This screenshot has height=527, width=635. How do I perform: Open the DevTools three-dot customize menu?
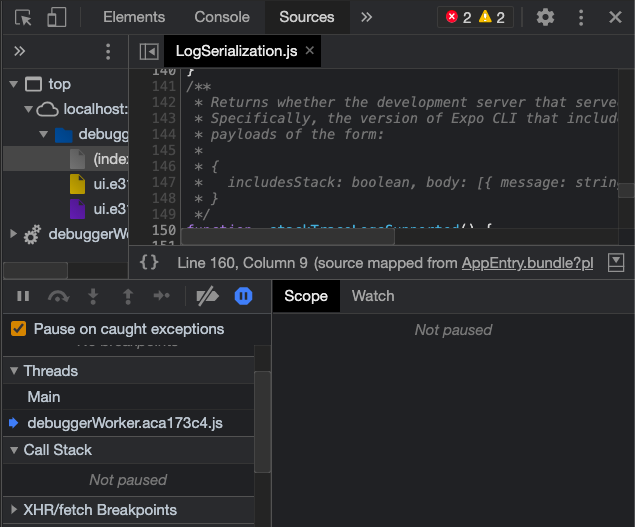tap(581, 17)
